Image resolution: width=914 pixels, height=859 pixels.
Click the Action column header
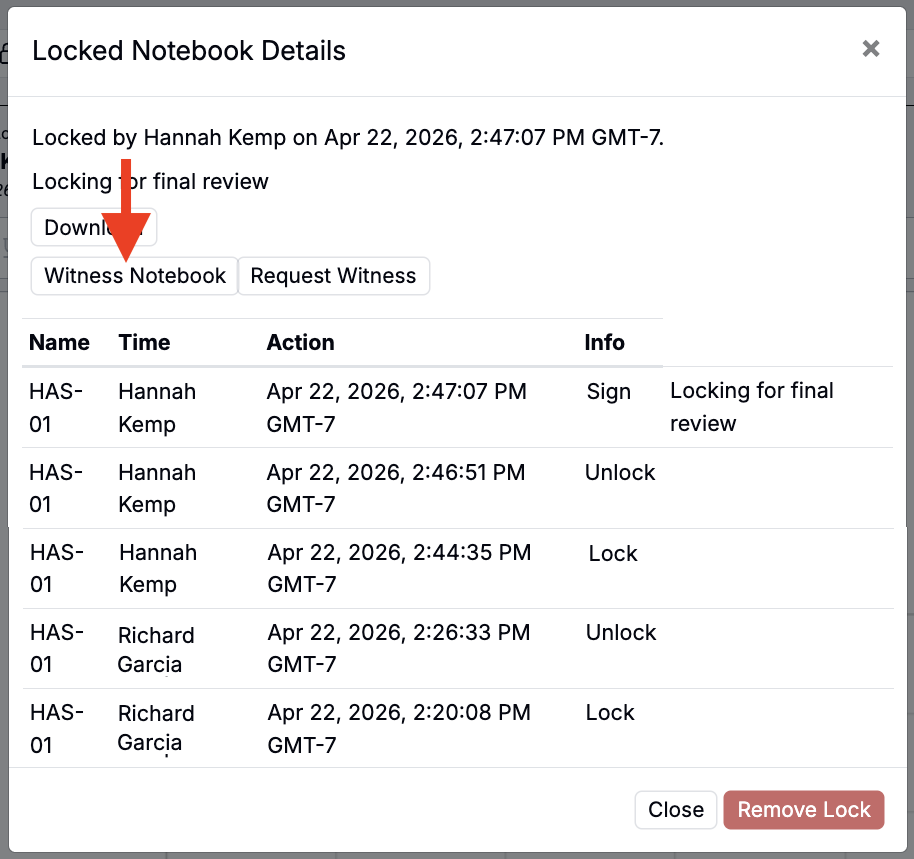point(300,343)
